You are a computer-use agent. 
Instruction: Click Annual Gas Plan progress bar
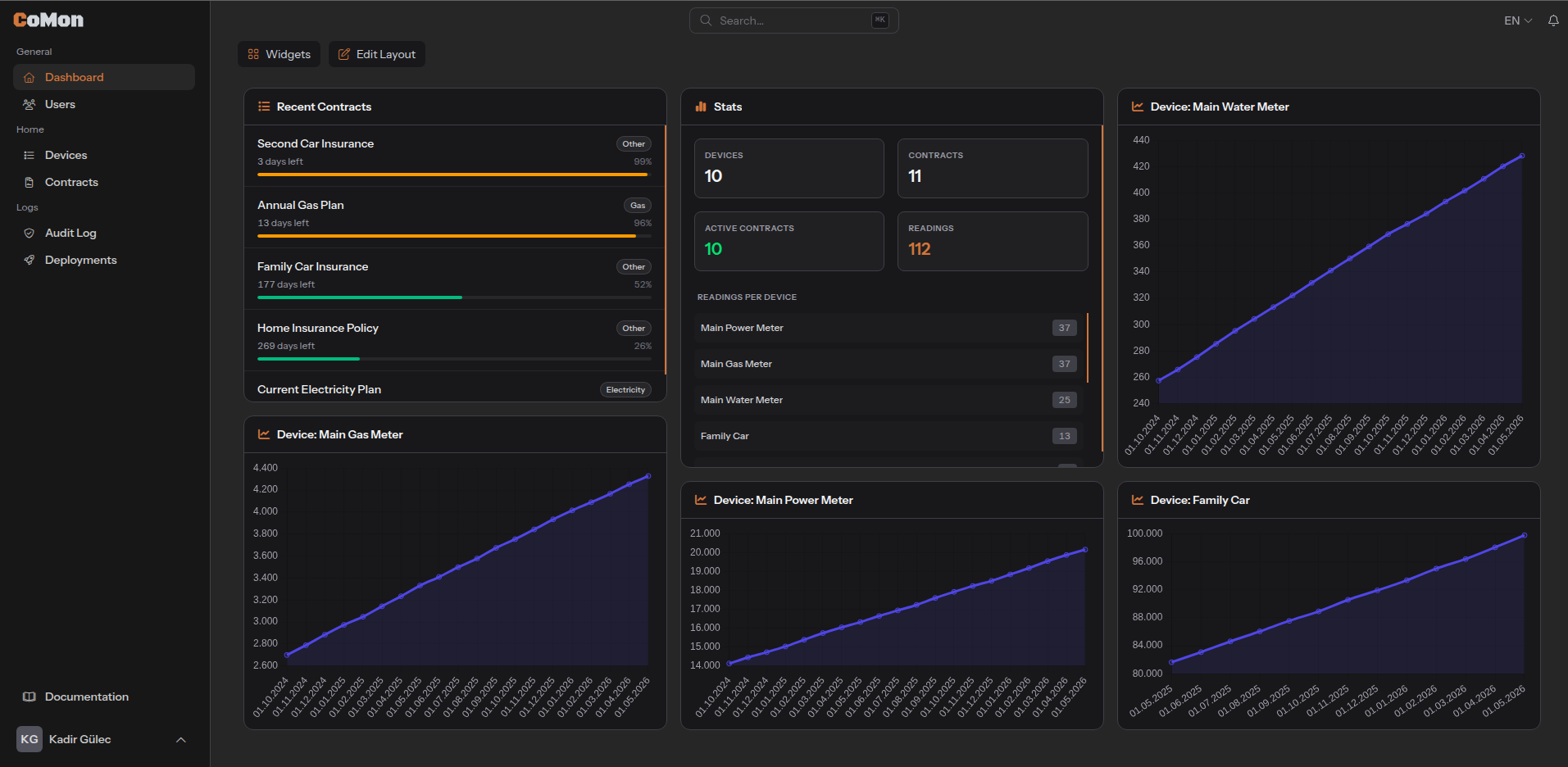(455, 236)
